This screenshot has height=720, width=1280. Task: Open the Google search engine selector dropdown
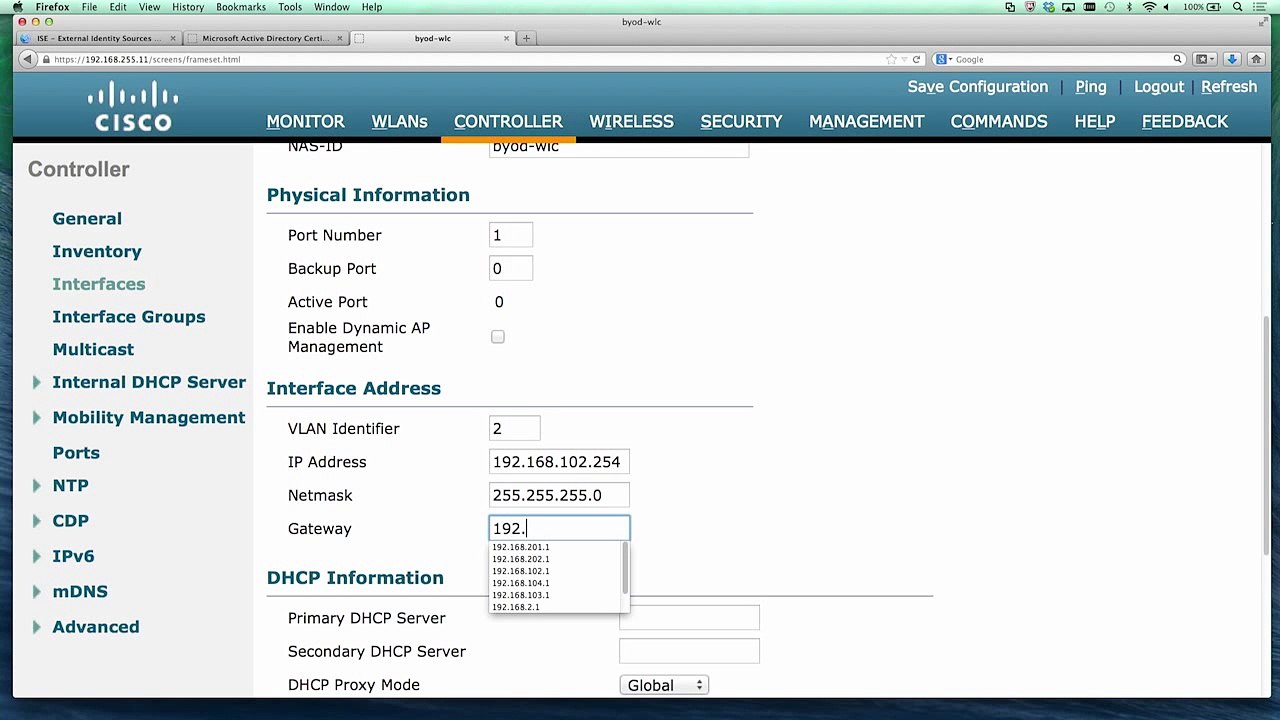pyautogui.click(x=942, y=59)
